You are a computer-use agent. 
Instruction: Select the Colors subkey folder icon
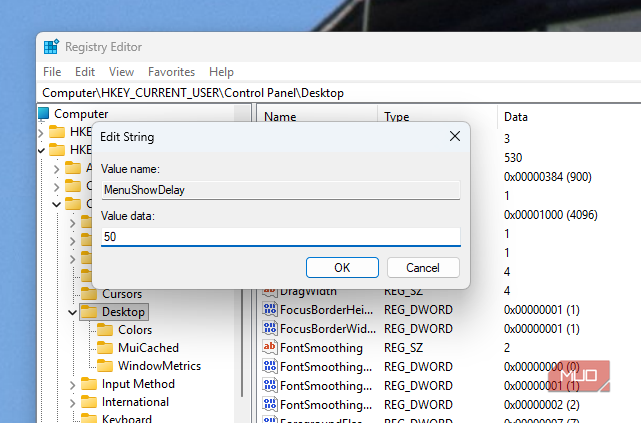105,330
